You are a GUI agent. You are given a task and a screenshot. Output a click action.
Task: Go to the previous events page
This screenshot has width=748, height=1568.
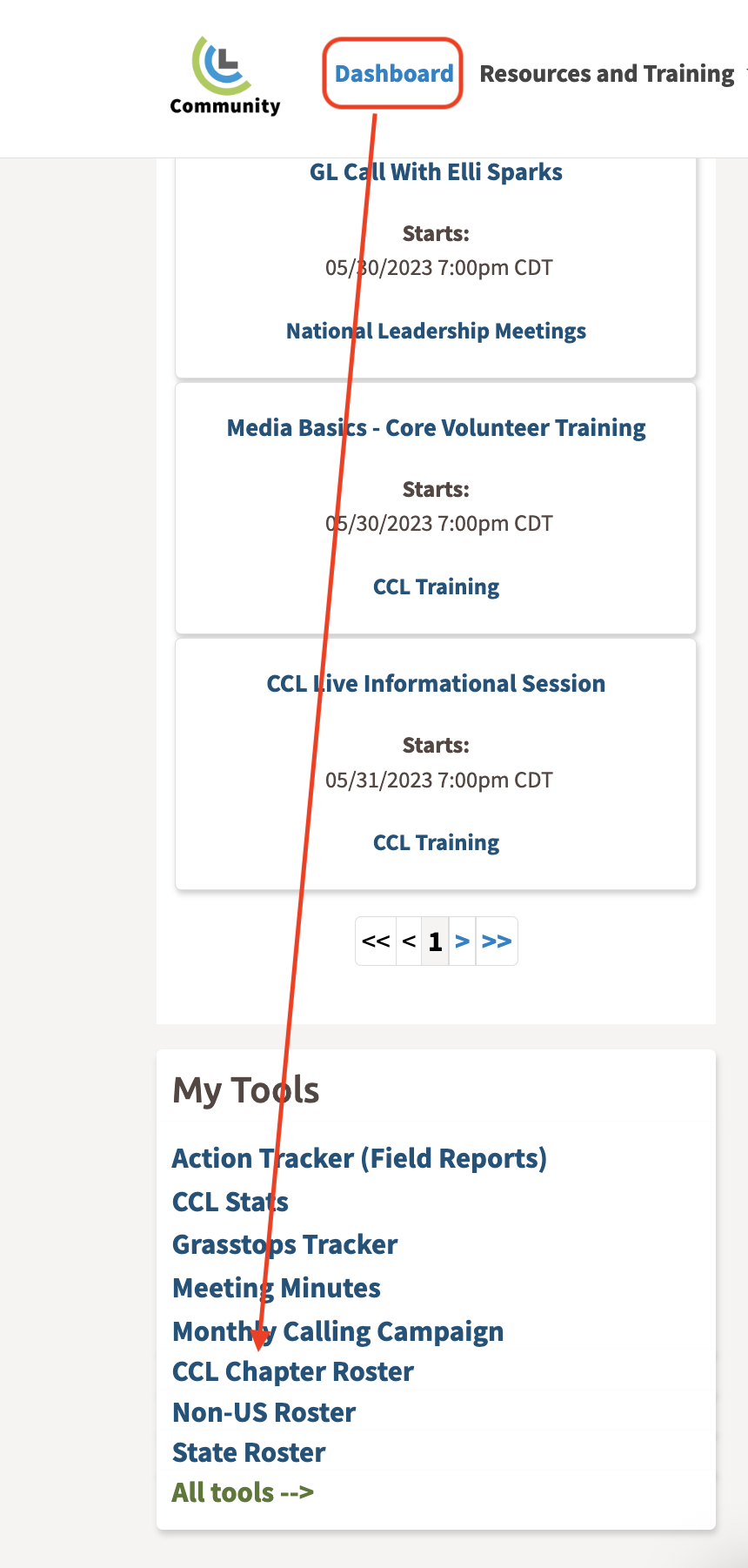click(x=409, y=941)
